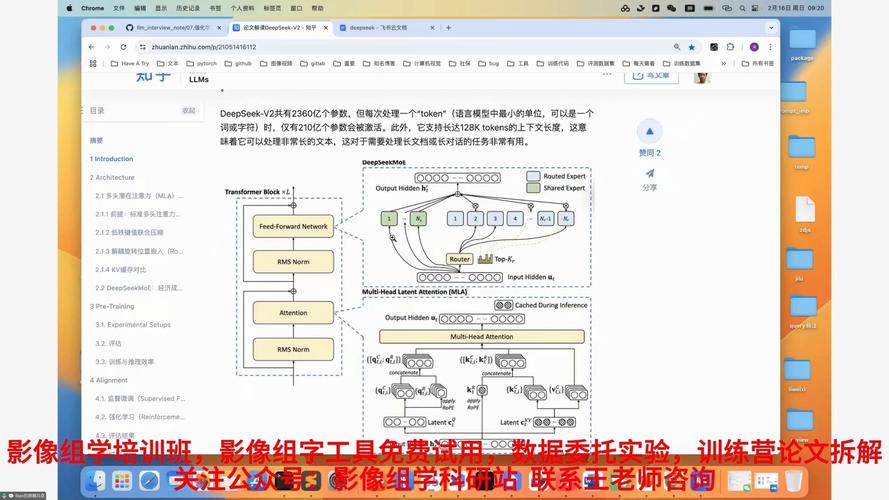The height and width of the screenshot is (500, 889).
Task: Jump to 1 Introduction in contents
Action: (111, 159)
